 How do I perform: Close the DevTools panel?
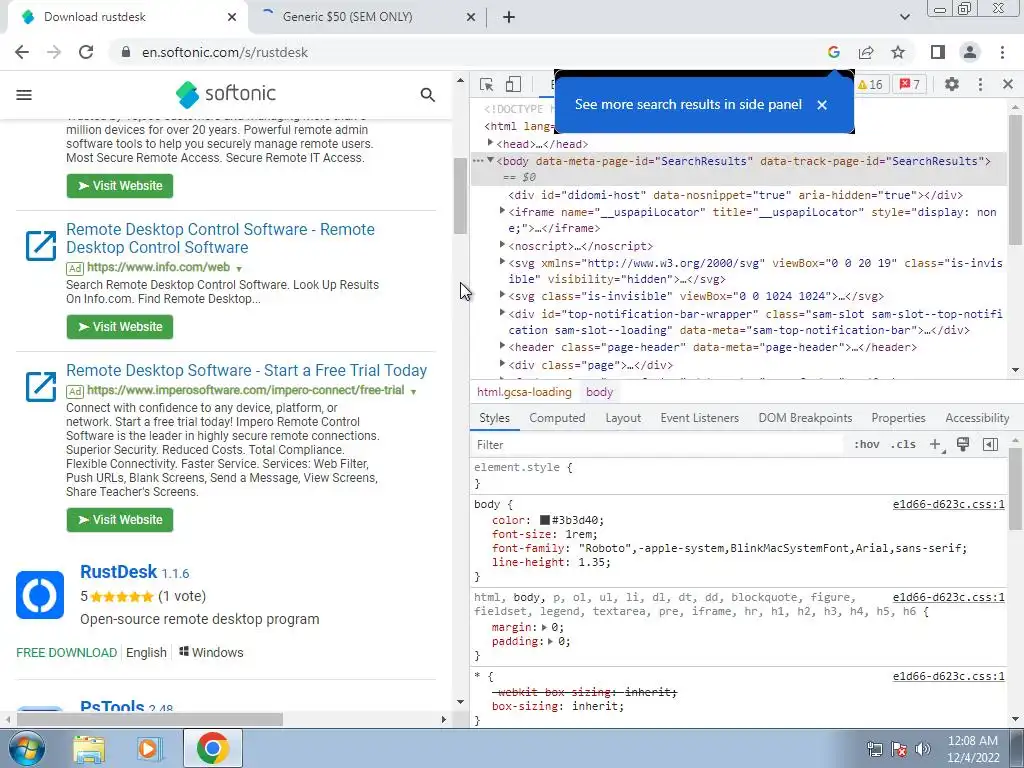coord(1008,84)
